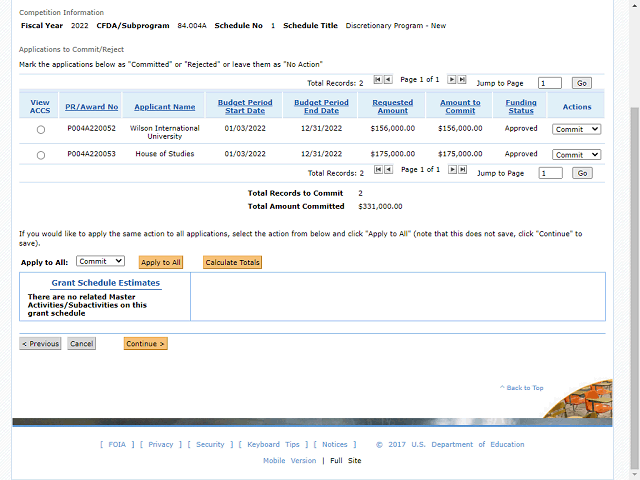Click the top Go button
640x480 pixels.
click(582, 83)
